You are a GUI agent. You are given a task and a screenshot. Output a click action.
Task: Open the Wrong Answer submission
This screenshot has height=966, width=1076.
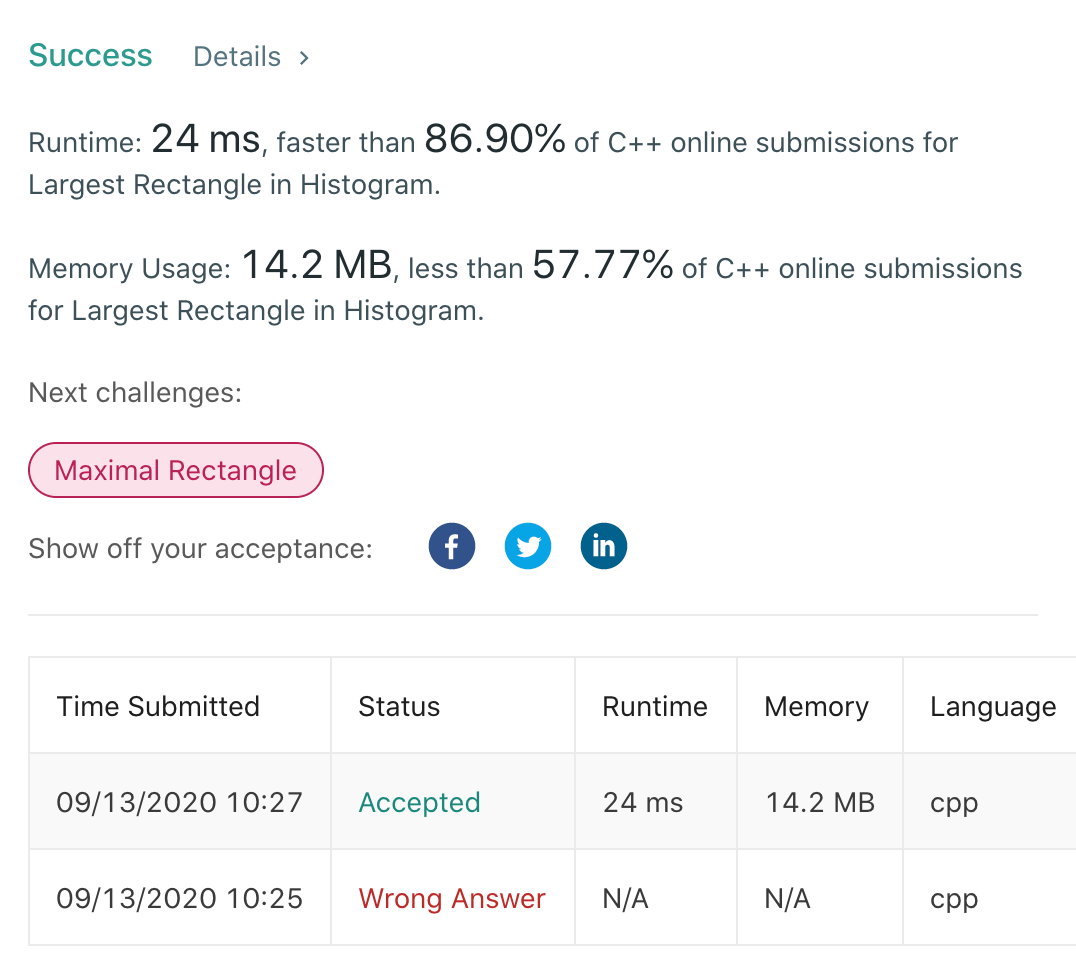[x=452, y=898]
